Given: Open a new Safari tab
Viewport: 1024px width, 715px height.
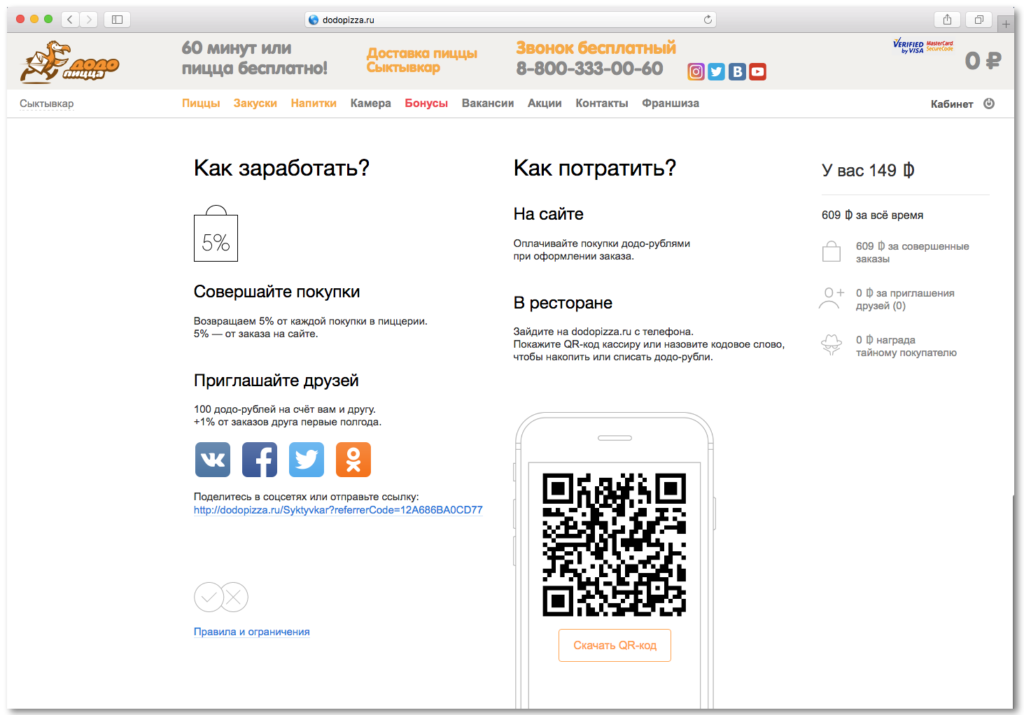Looking at the screenshot, I should [1006, 24].
